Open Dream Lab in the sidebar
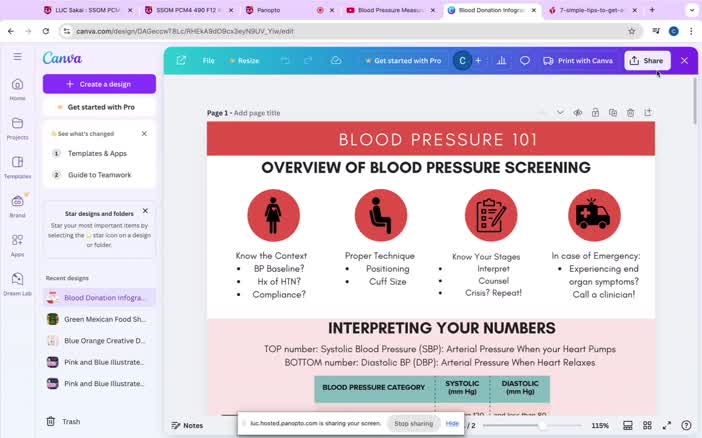This screenshot has width=702, height=438. tap(17, 284)
